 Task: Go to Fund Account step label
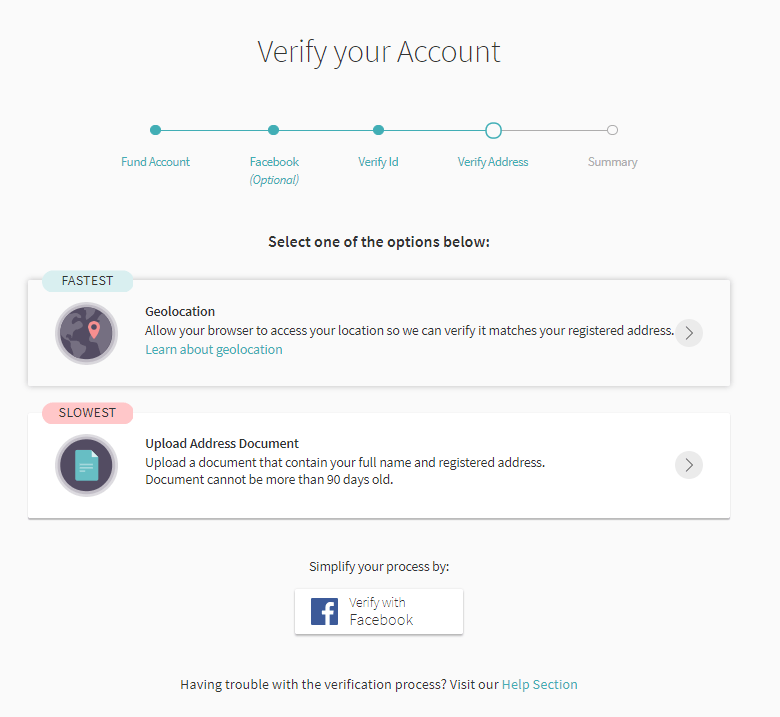pos(155,162)
